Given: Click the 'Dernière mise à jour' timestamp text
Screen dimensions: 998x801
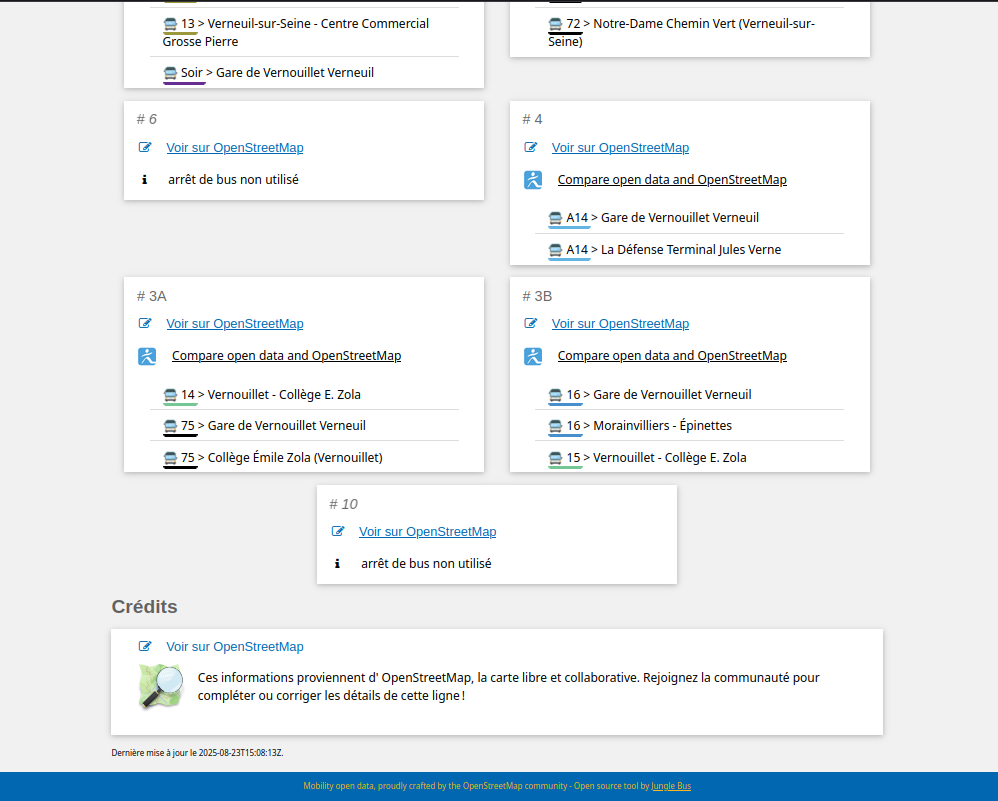Looking at the screenshot, I should [197, 753].
